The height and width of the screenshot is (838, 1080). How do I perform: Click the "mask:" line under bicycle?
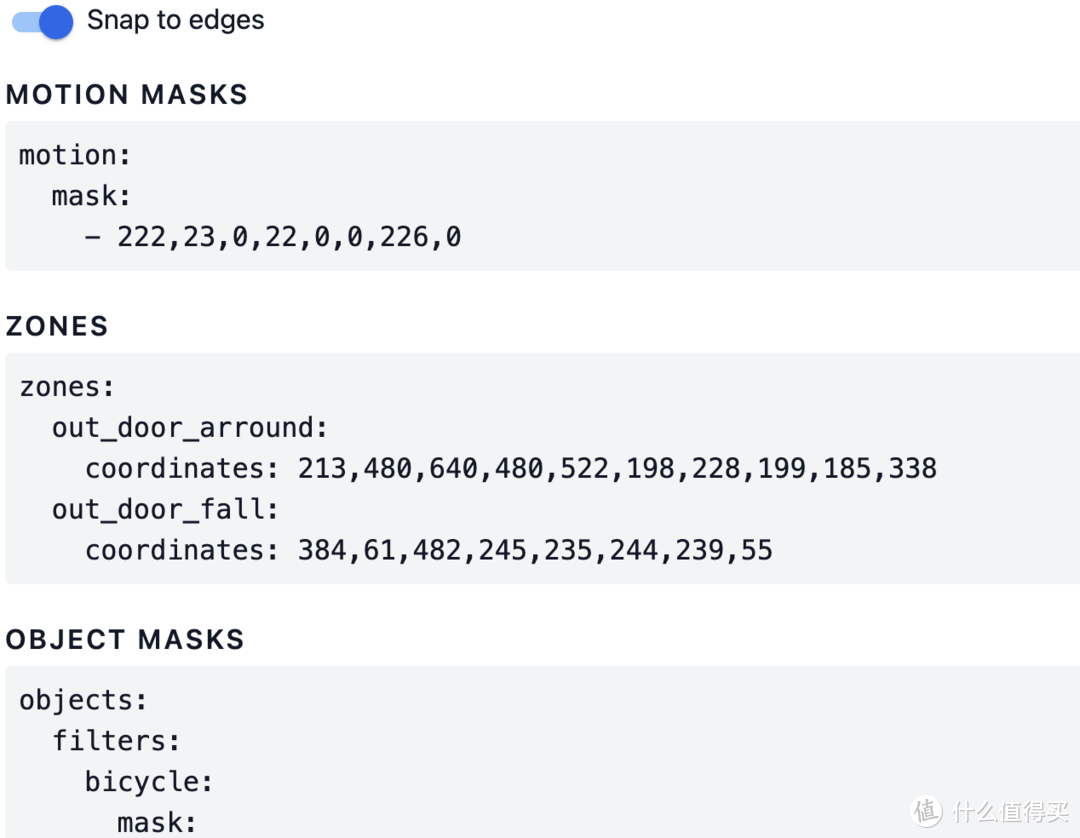(x=157, y=823)
